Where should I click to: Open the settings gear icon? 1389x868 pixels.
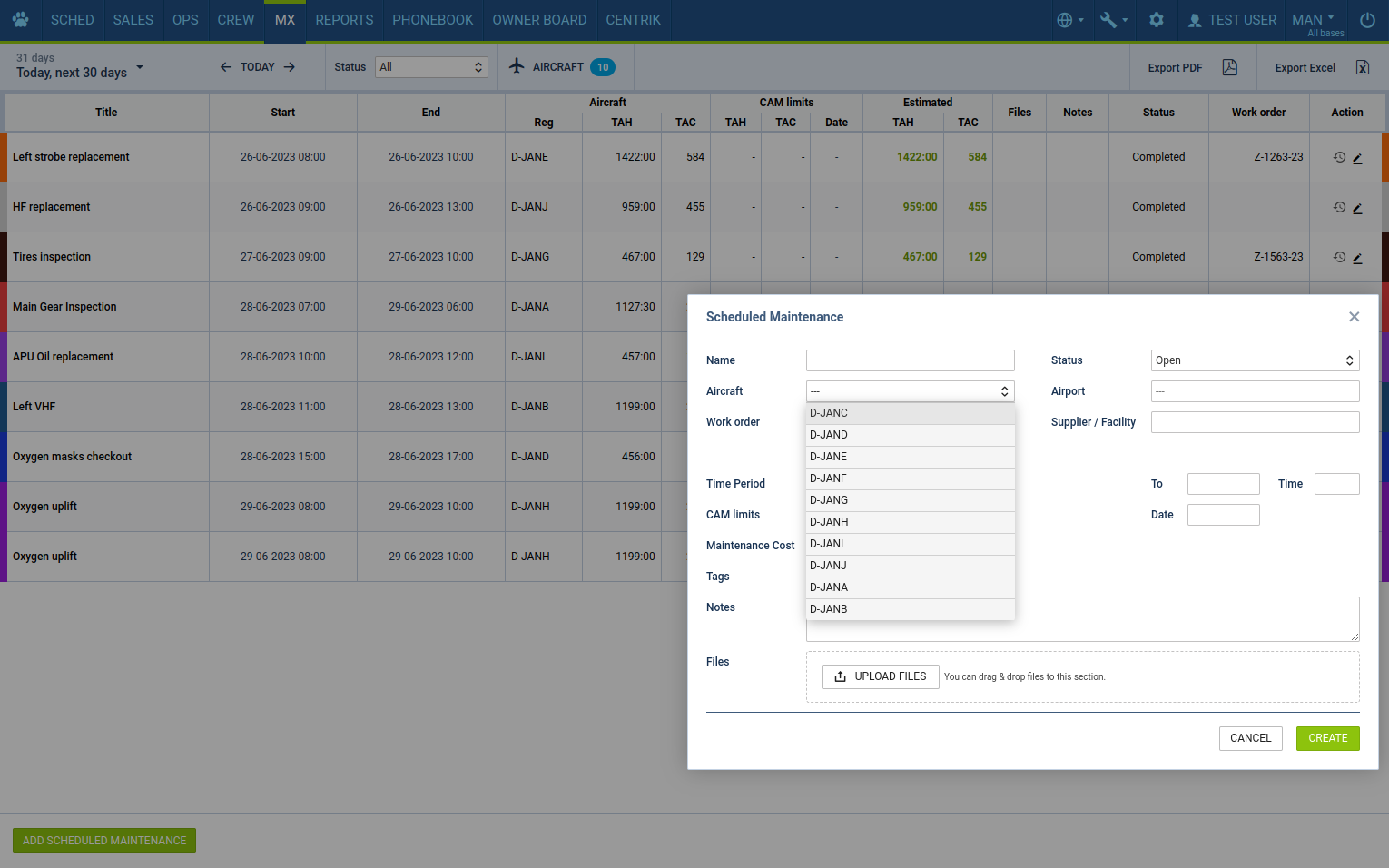(1156, 20)
